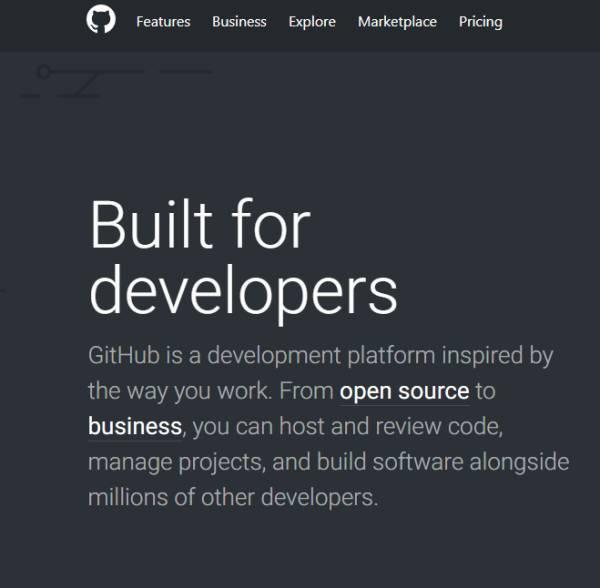
Task: Click the GitHub Octocat logo
Action: (x=101, y=19)
